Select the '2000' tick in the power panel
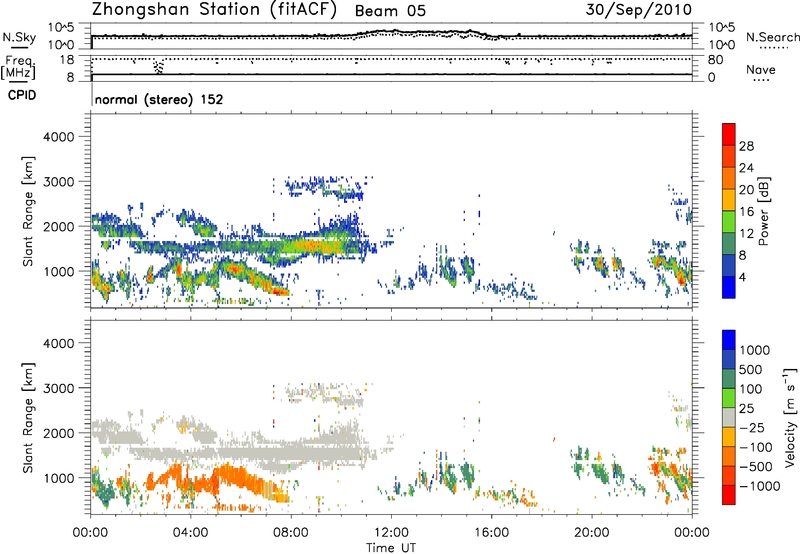Viewport: 800px width, 554px height. [x=59, y=227]
